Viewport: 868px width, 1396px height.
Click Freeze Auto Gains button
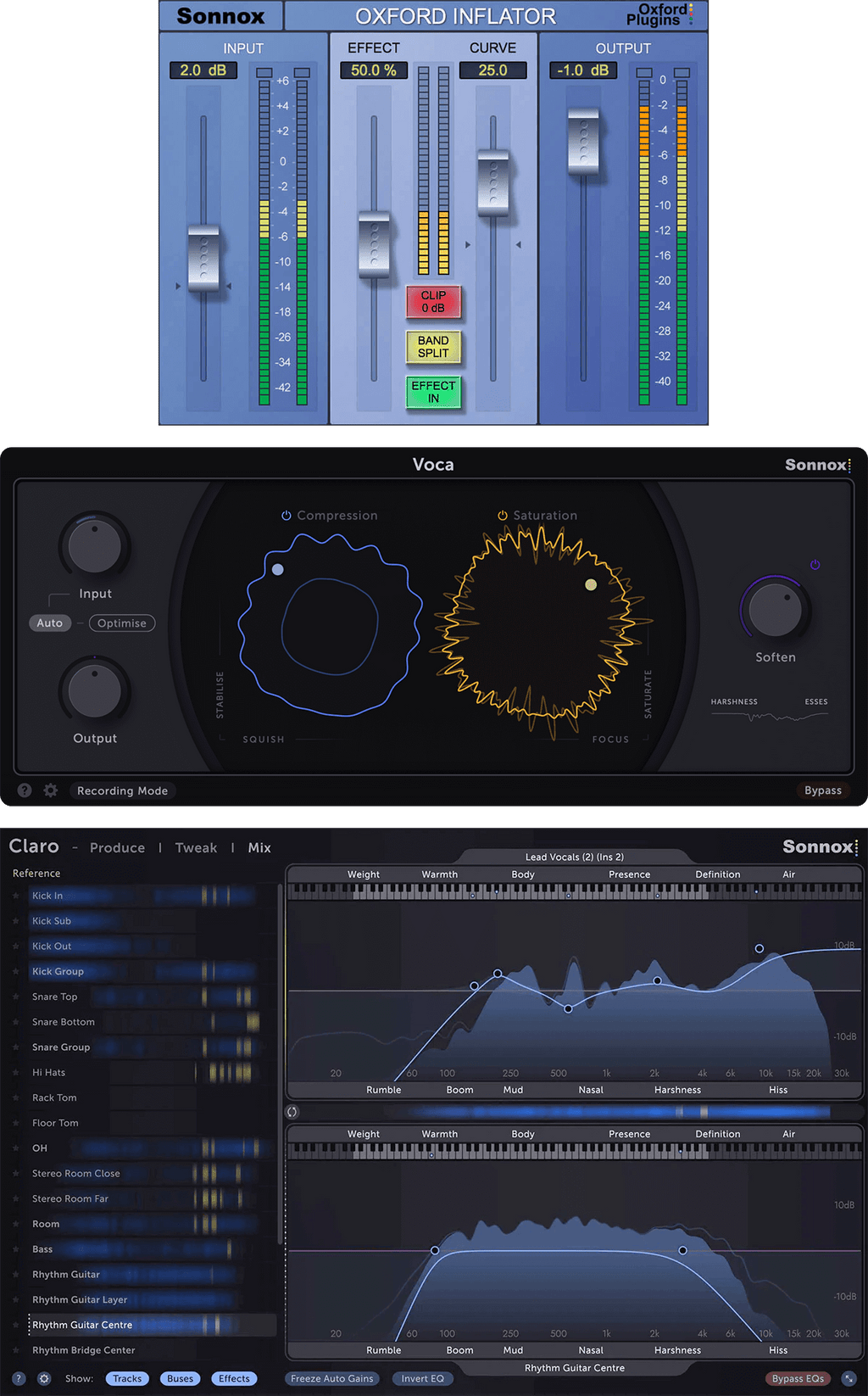point(332,1379)
